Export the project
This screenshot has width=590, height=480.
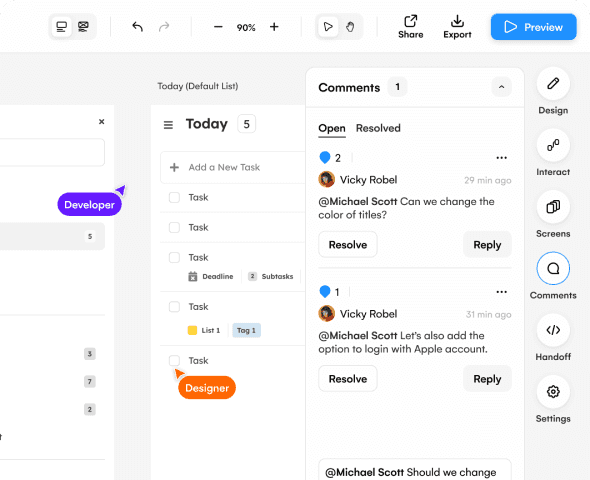(x=457, y=27)
